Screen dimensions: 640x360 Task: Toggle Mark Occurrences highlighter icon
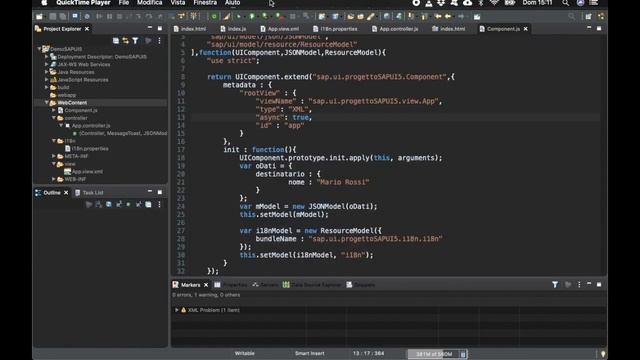(x=227, y=16)
